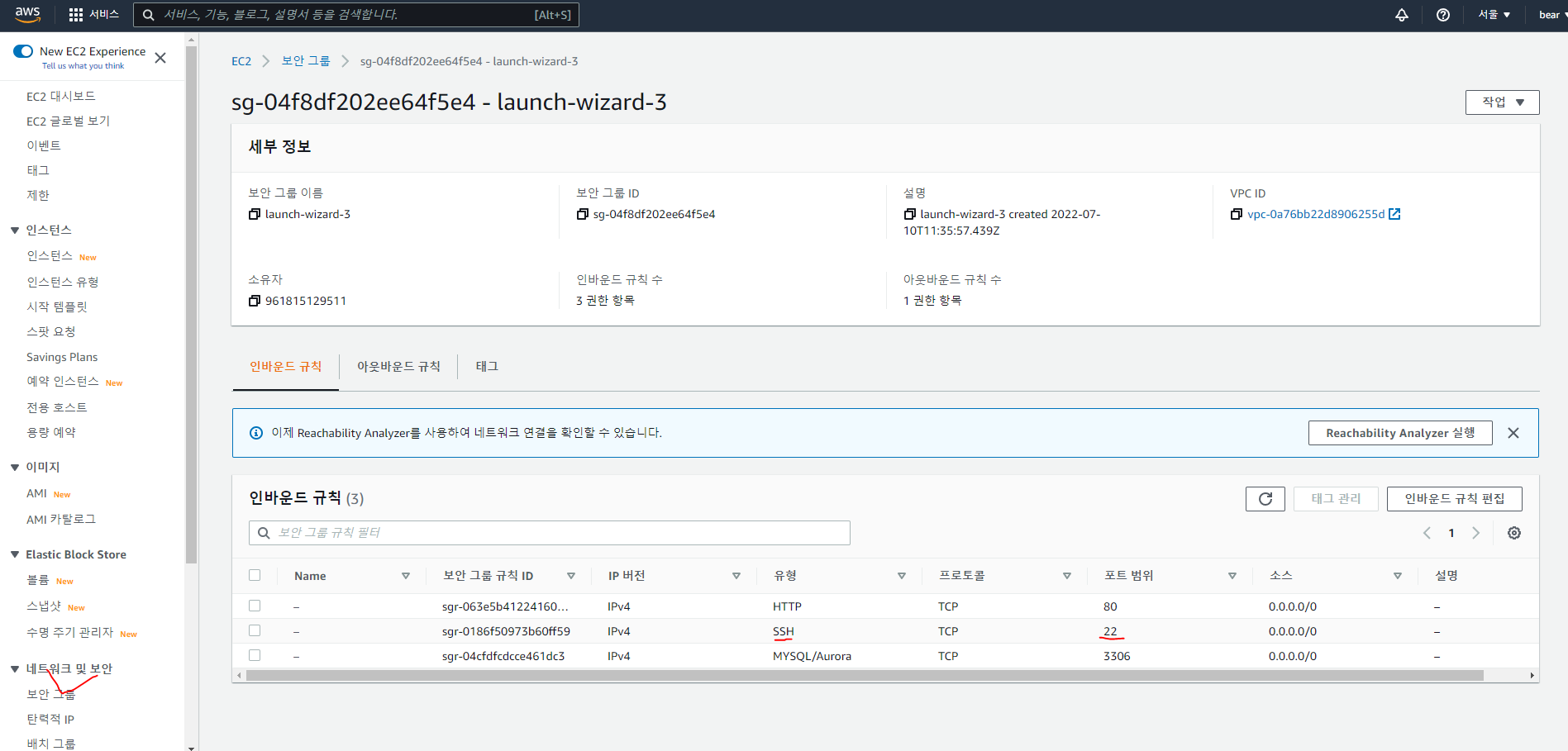Collapse the 인스턴스 sidebar section
Image resolution: width=1568 pixels, height=751 pixels.
[15, 231]
